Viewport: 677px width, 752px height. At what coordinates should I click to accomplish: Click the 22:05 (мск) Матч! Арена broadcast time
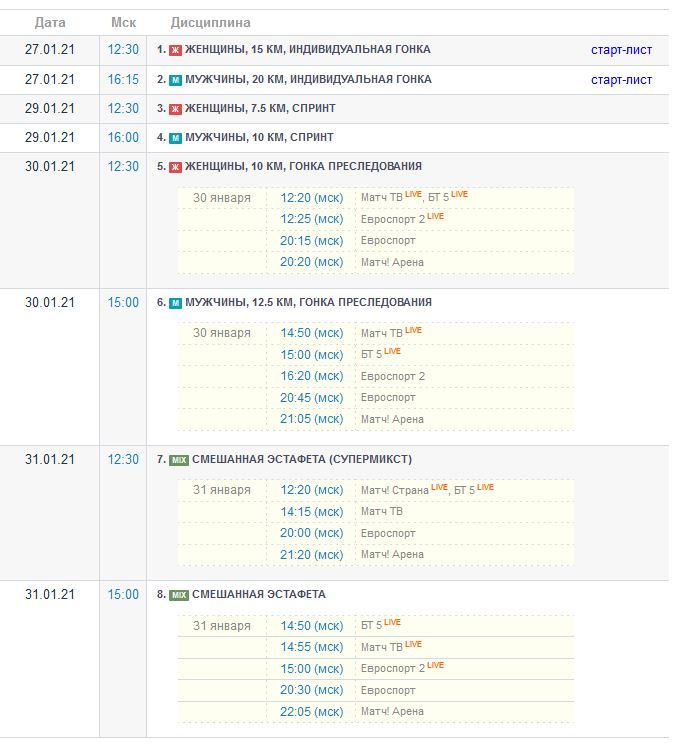(311, 712)
